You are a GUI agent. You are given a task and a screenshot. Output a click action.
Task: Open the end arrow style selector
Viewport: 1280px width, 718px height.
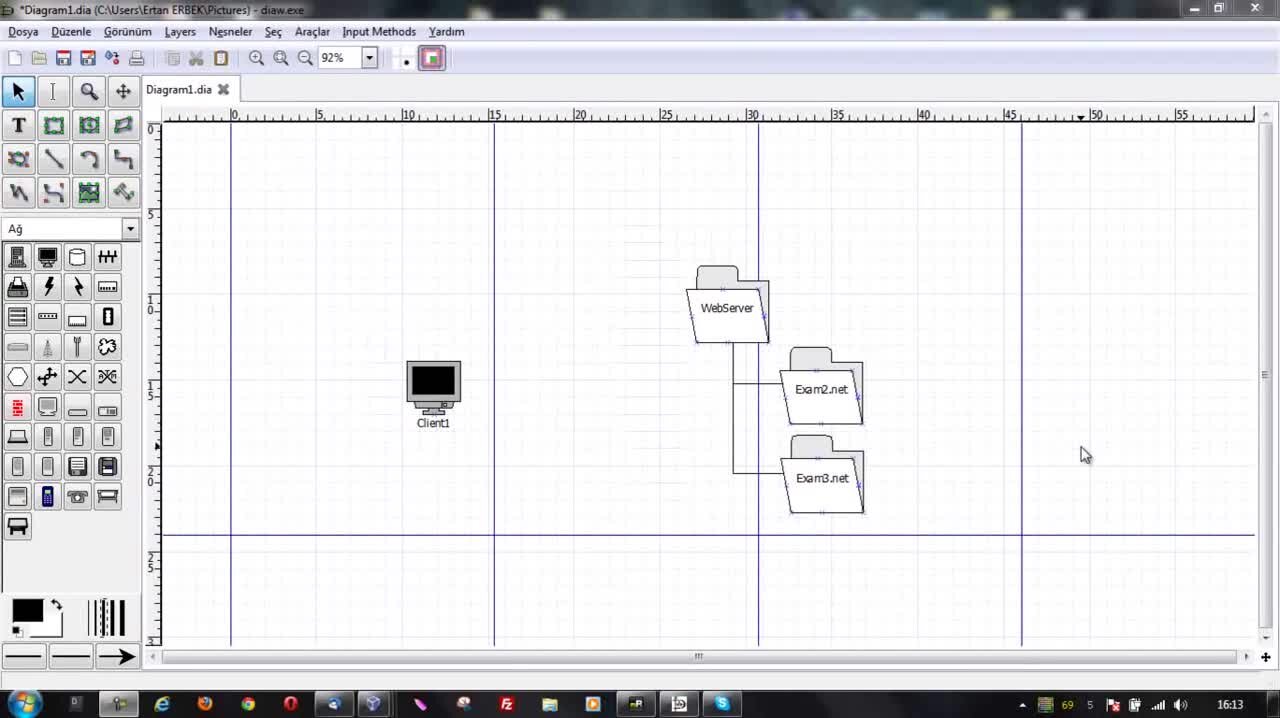pyautogui.click(x=117, y=657)
